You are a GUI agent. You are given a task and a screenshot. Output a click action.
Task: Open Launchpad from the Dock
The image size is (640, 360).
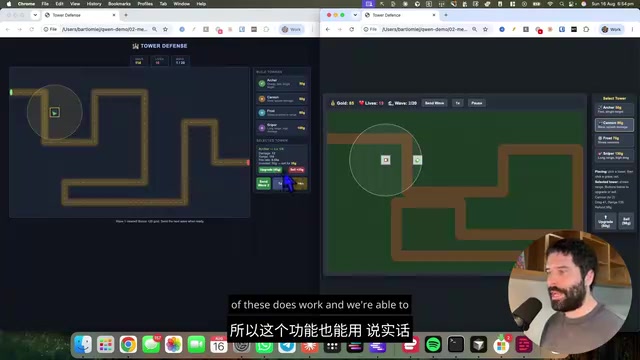[x=106, y=345]
